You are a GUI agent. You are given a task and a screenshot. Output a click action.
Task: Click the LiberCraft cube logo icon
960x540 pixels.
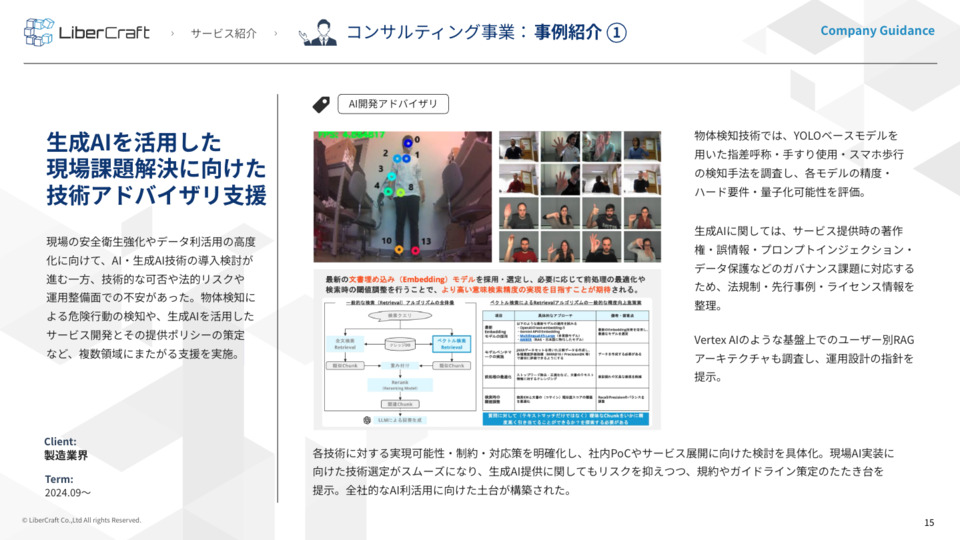click(39, 32)
